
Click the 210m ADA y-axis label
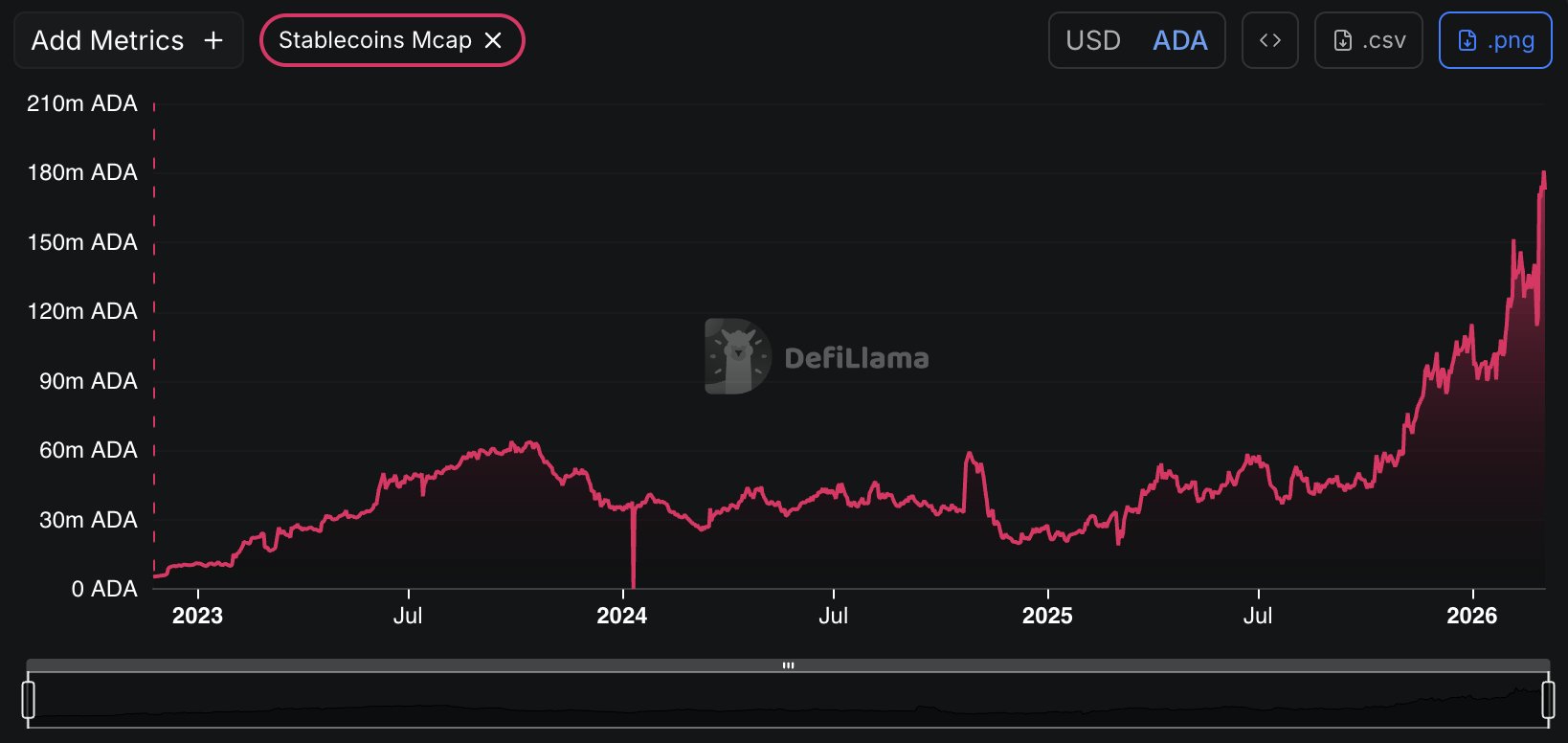tap(82, 103)
